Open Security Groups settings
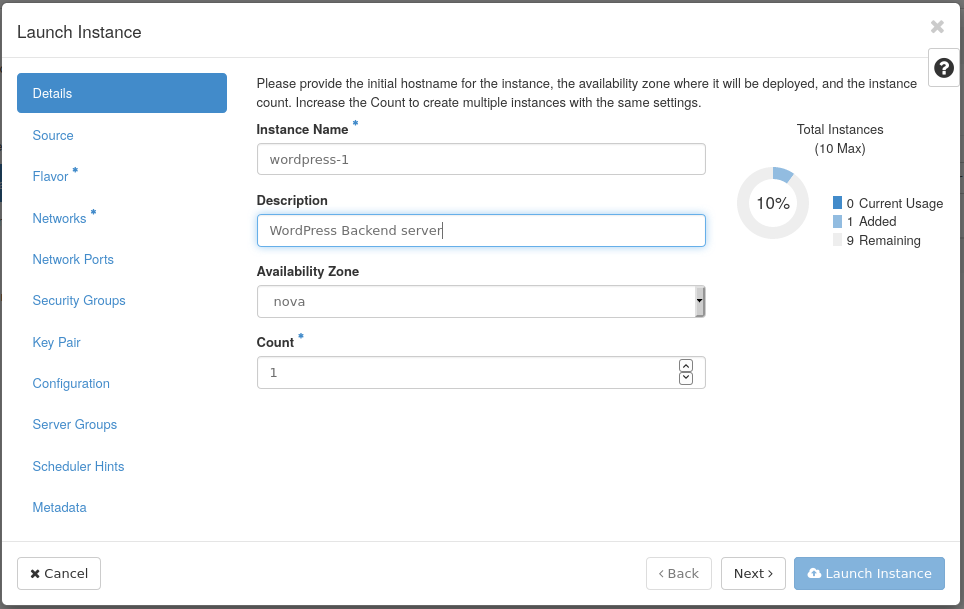 (x=79, y=300)
